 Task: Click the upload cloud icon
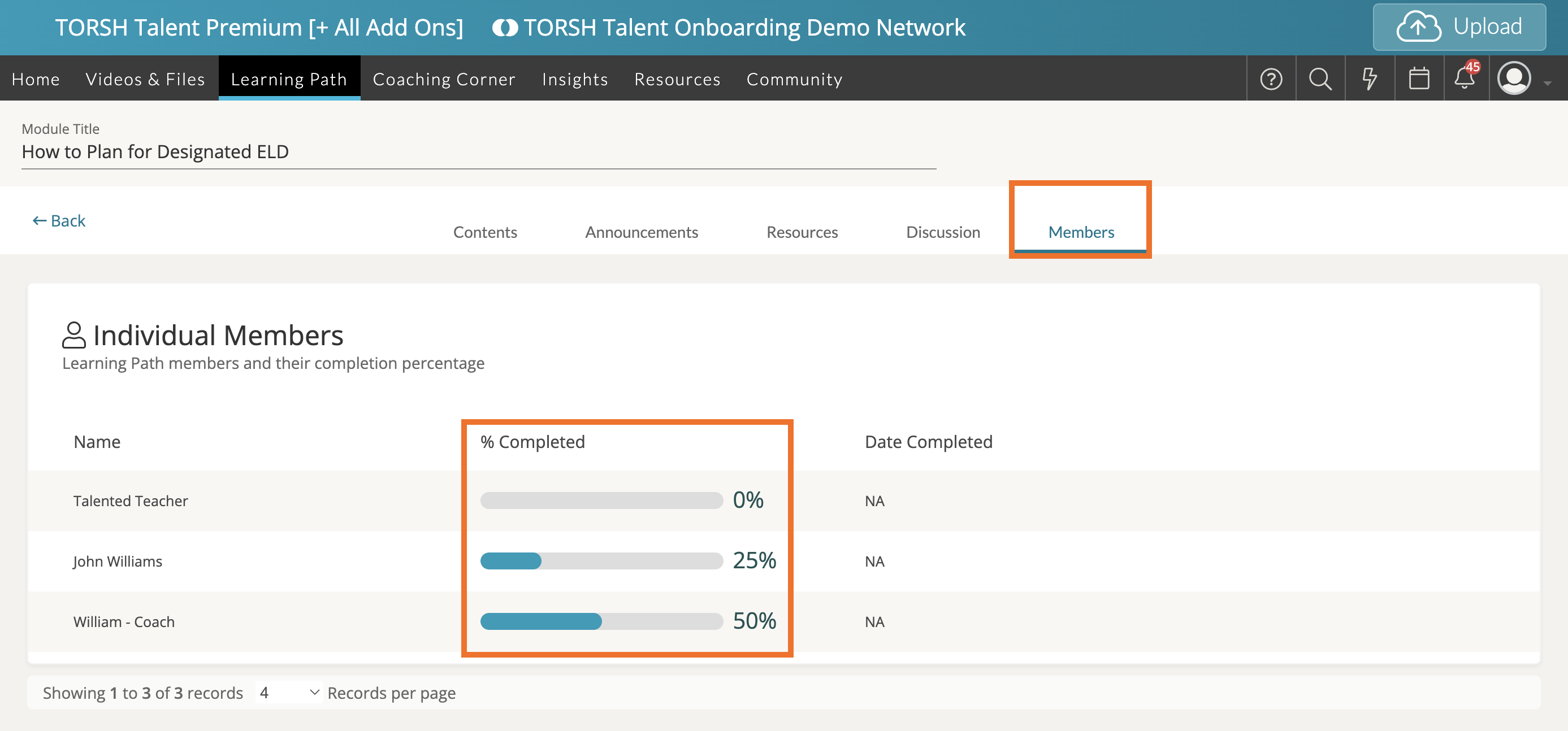click(x=1418, y=27)
